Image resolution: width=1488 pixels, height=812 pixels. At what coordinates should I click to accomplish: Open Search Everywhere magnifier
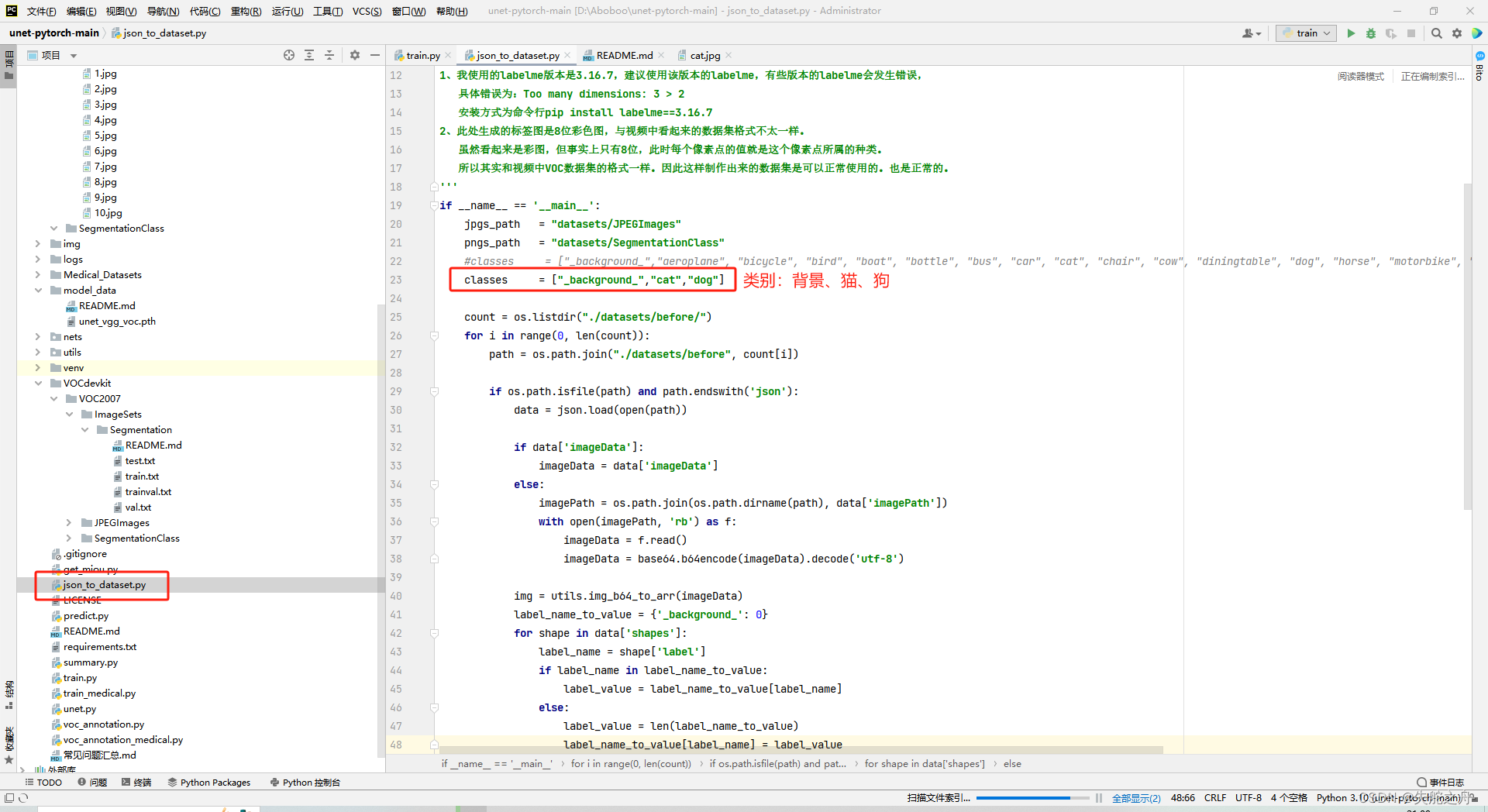point(1437,33)
